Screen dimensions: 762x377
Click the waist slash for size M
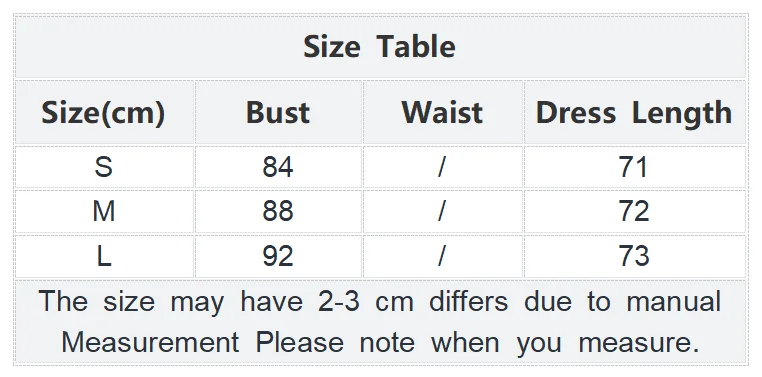tap(443, 212)
